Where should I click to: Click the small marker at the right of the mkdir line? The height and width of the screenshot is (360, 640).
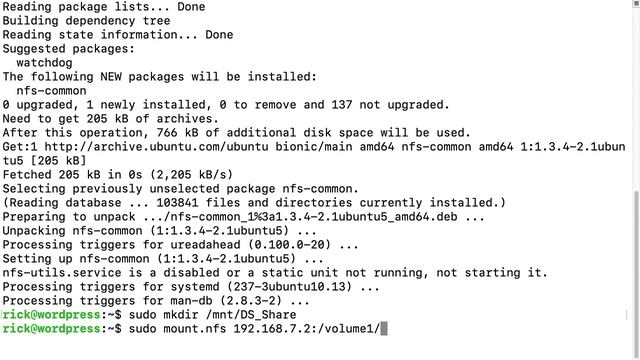pos(627,314)
